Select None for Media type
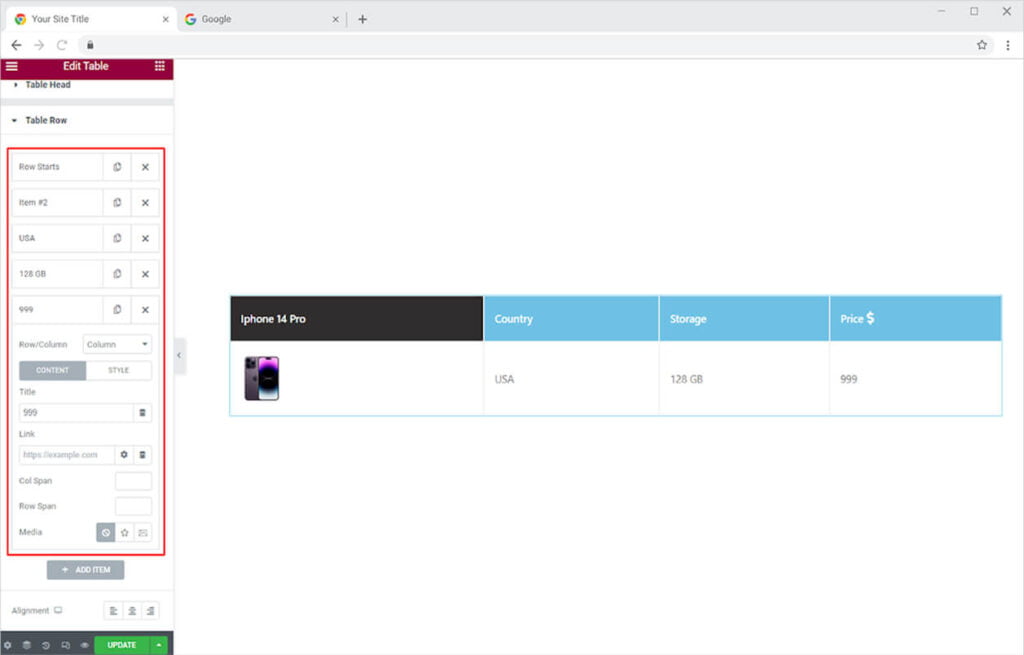 tap(106, 533)
